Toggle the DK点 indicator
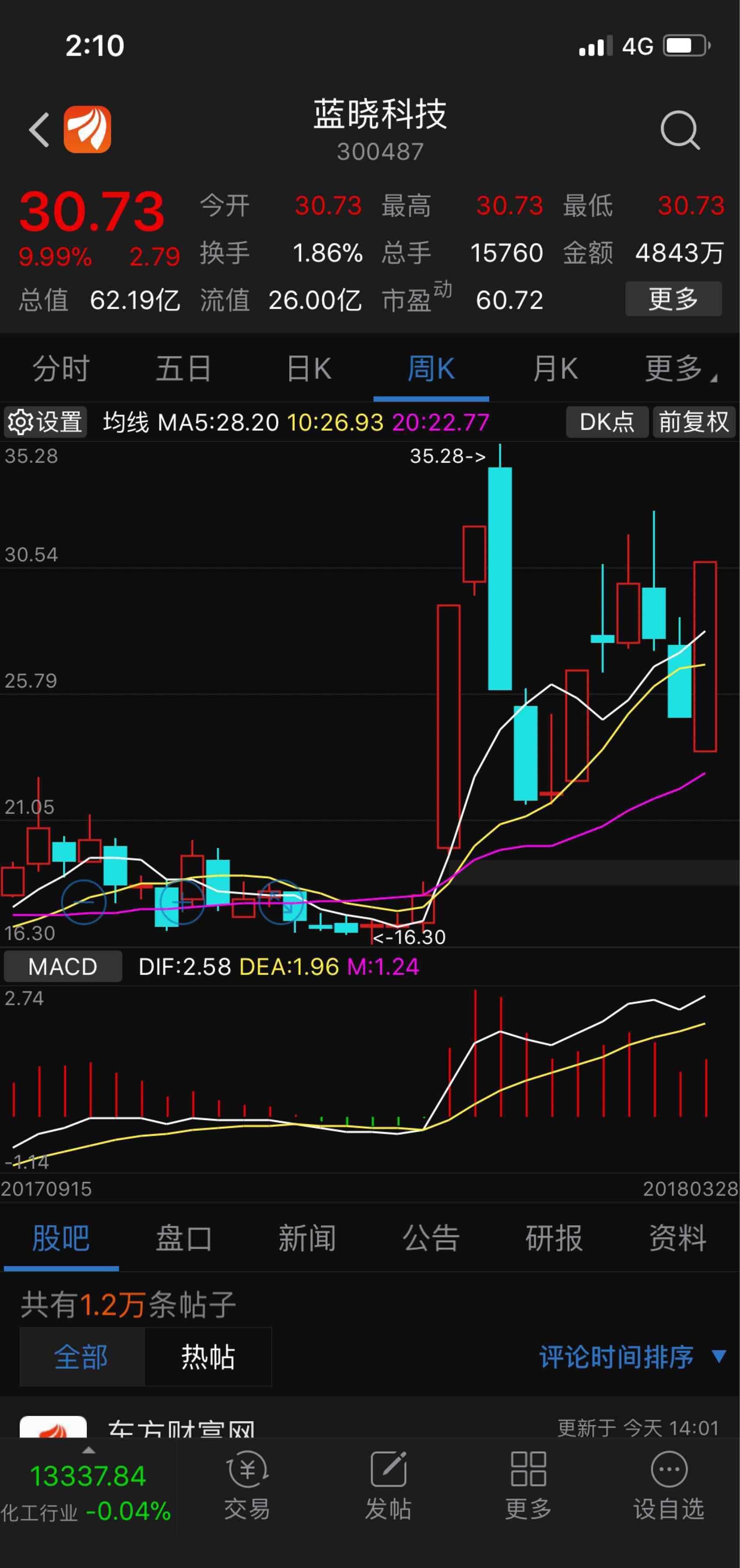Viewport: 740px width, 1568px height. [607, 422]
